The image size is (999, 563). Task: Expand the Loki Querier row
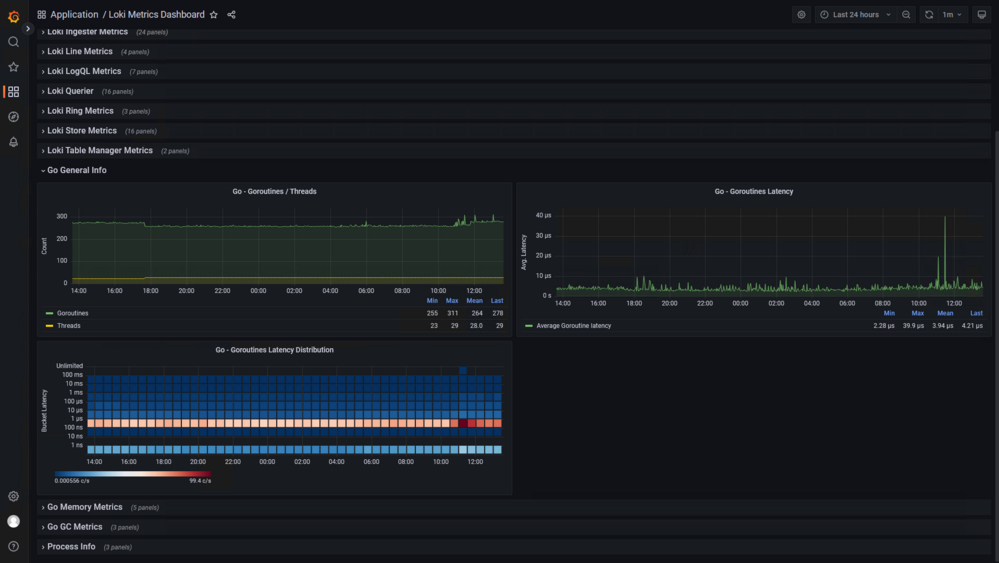[70, 91]
